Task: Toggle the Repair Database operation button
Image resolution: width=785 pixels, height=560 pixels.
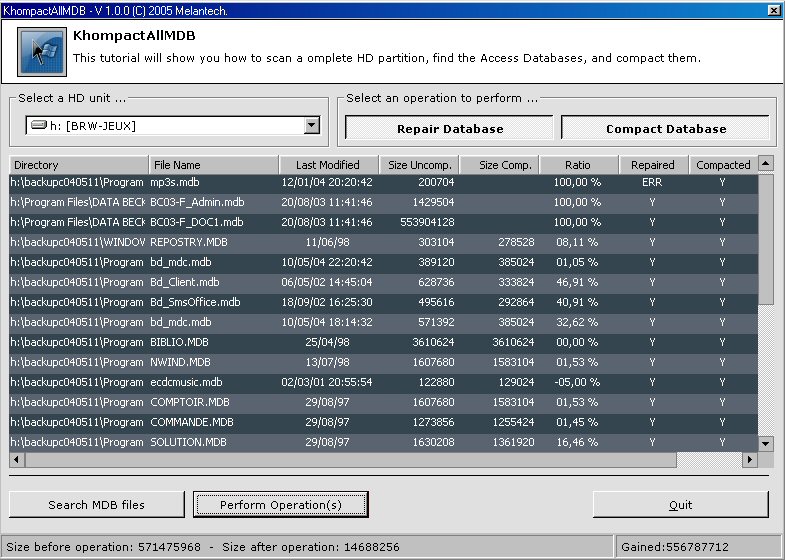Action: coord(449,129)
